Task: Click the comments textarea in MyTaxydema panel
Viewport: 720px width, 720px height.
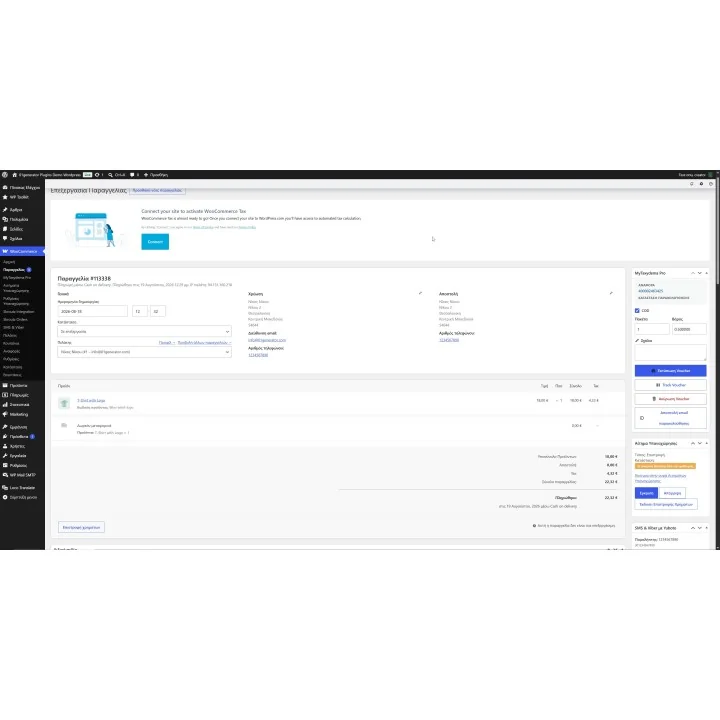Action: coord(670,353)
